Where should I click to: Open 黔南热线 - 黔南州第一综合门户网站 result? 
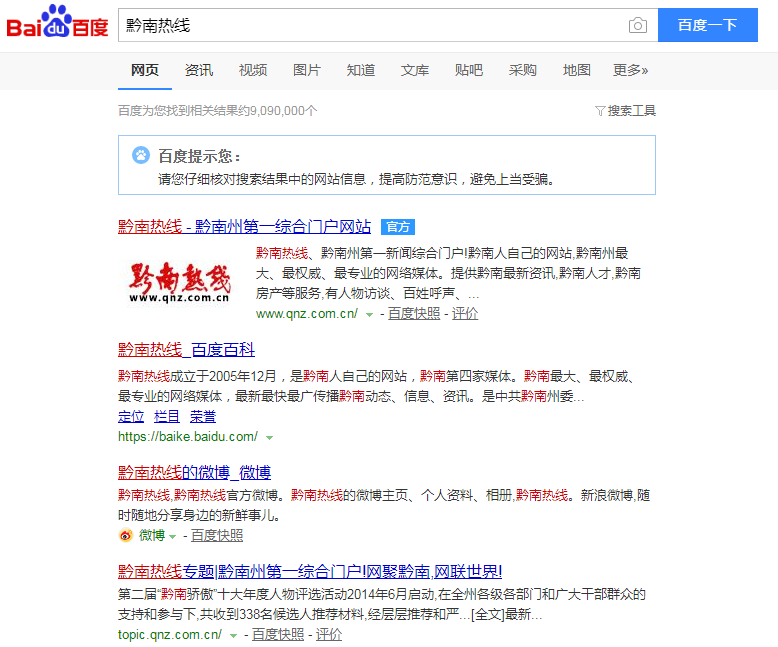tap(245, 227)
